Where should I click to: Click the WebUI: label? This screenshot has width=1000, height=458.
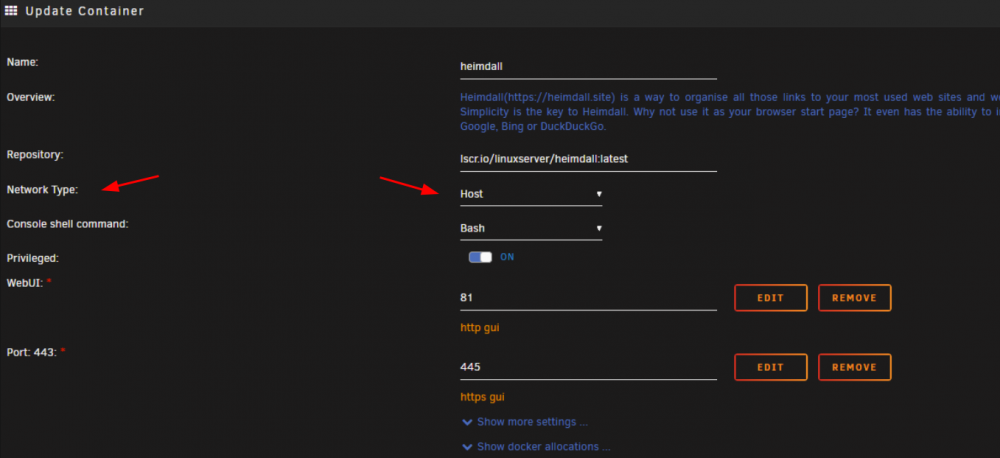[24, 283]
